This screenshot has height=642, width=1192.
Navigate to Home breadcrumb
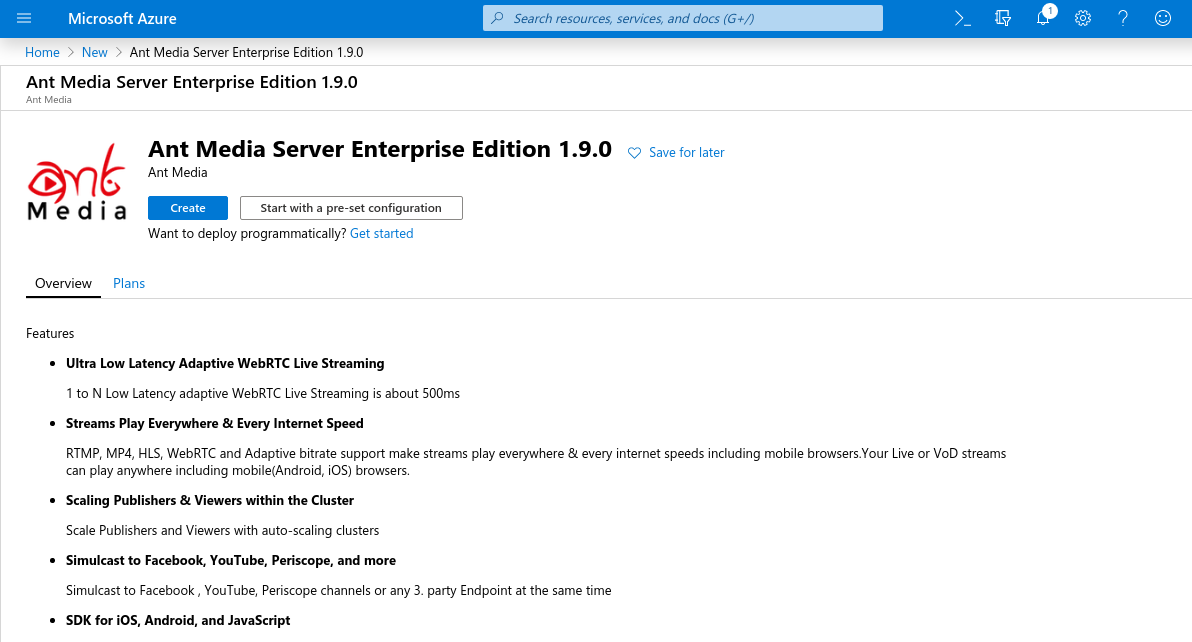(x=42, y=52)
